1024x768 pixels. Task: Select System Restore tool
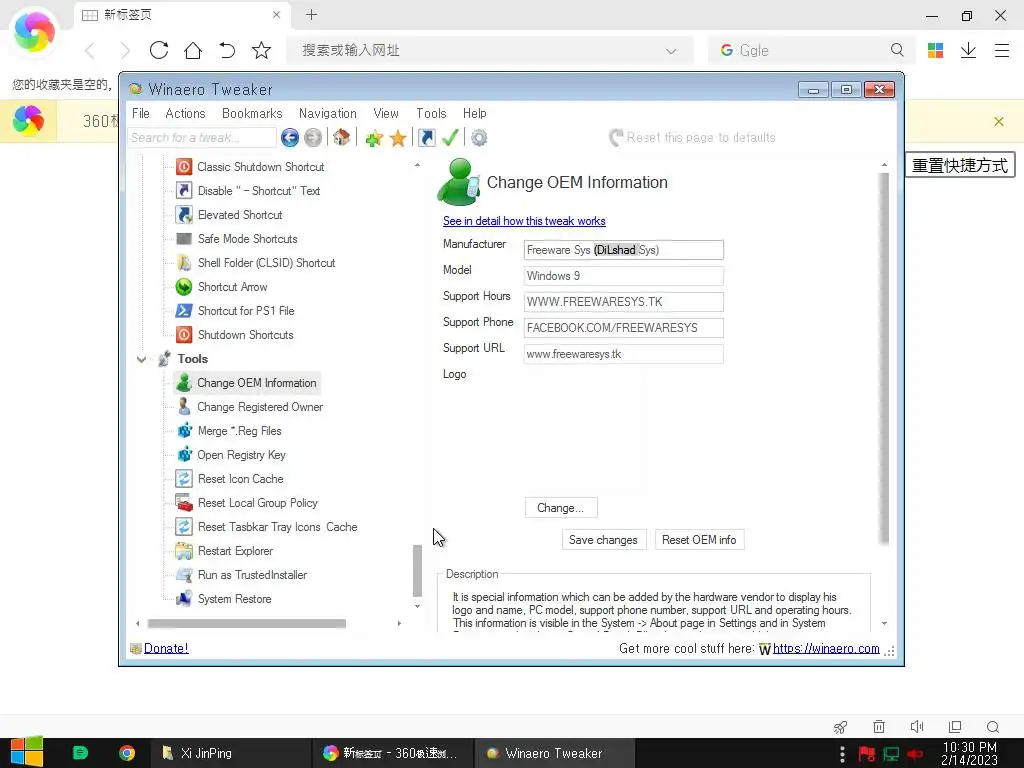pyautogui.click(x=234, y=599)
